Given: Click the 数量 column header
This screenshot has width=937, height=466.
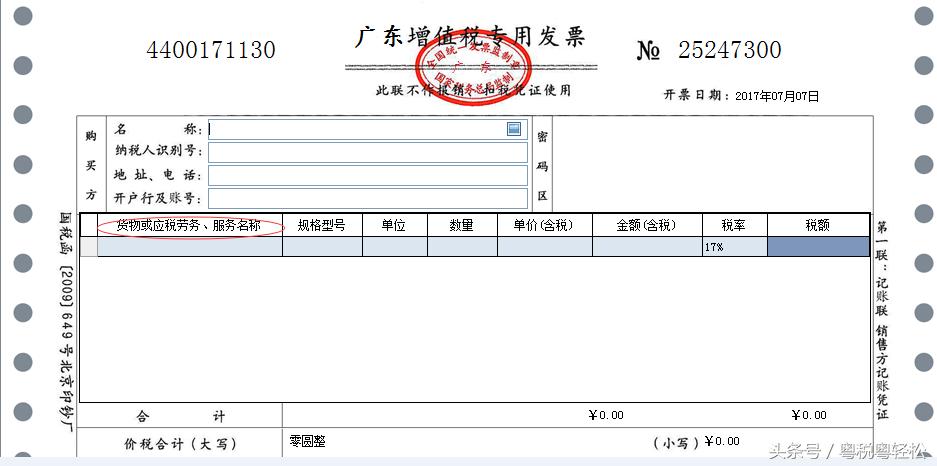Looking at the screenshot, I should 462,225.
